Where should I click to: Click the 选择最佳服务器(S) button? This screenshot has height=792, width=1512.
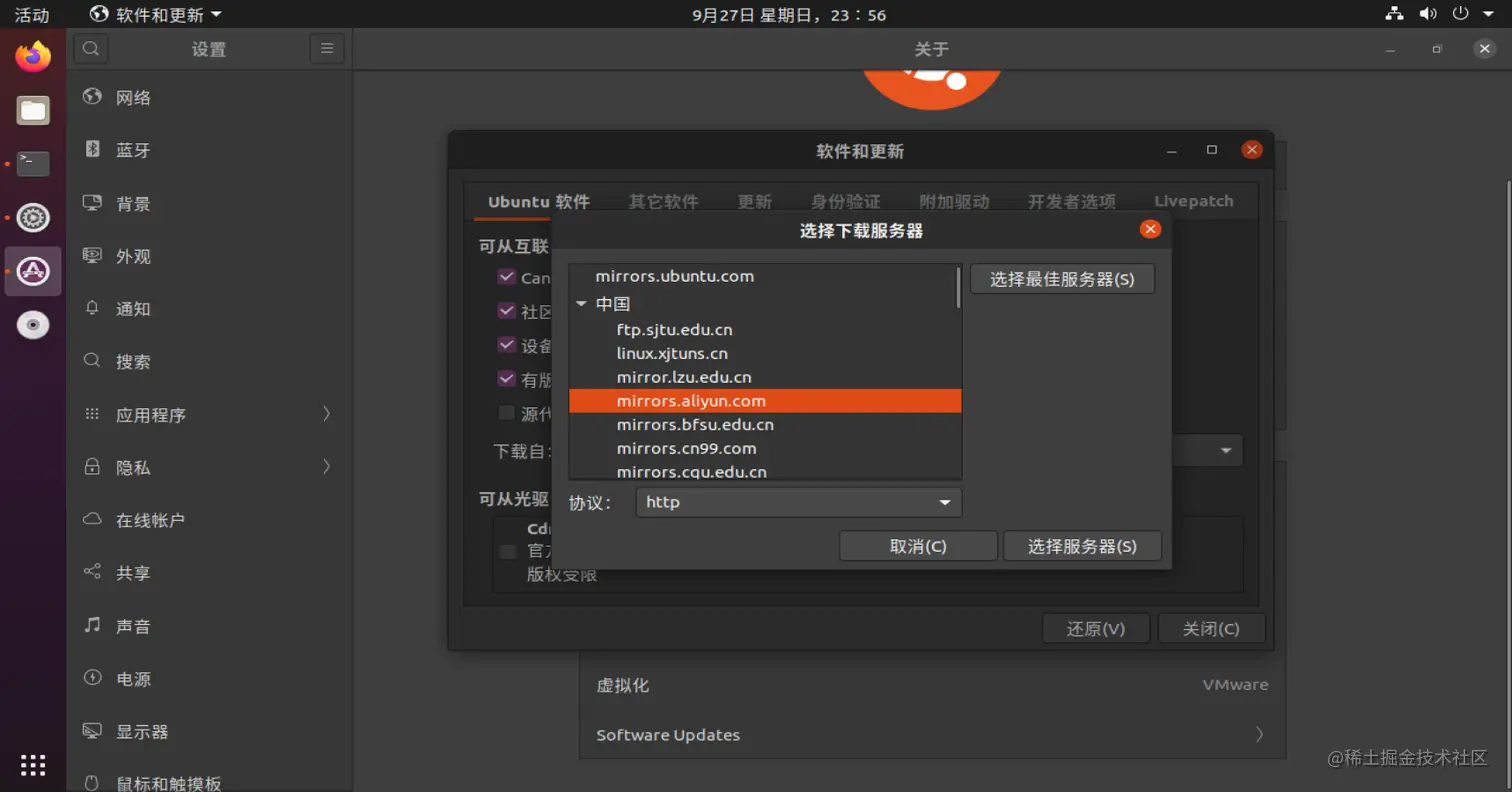pos(1062,279)
